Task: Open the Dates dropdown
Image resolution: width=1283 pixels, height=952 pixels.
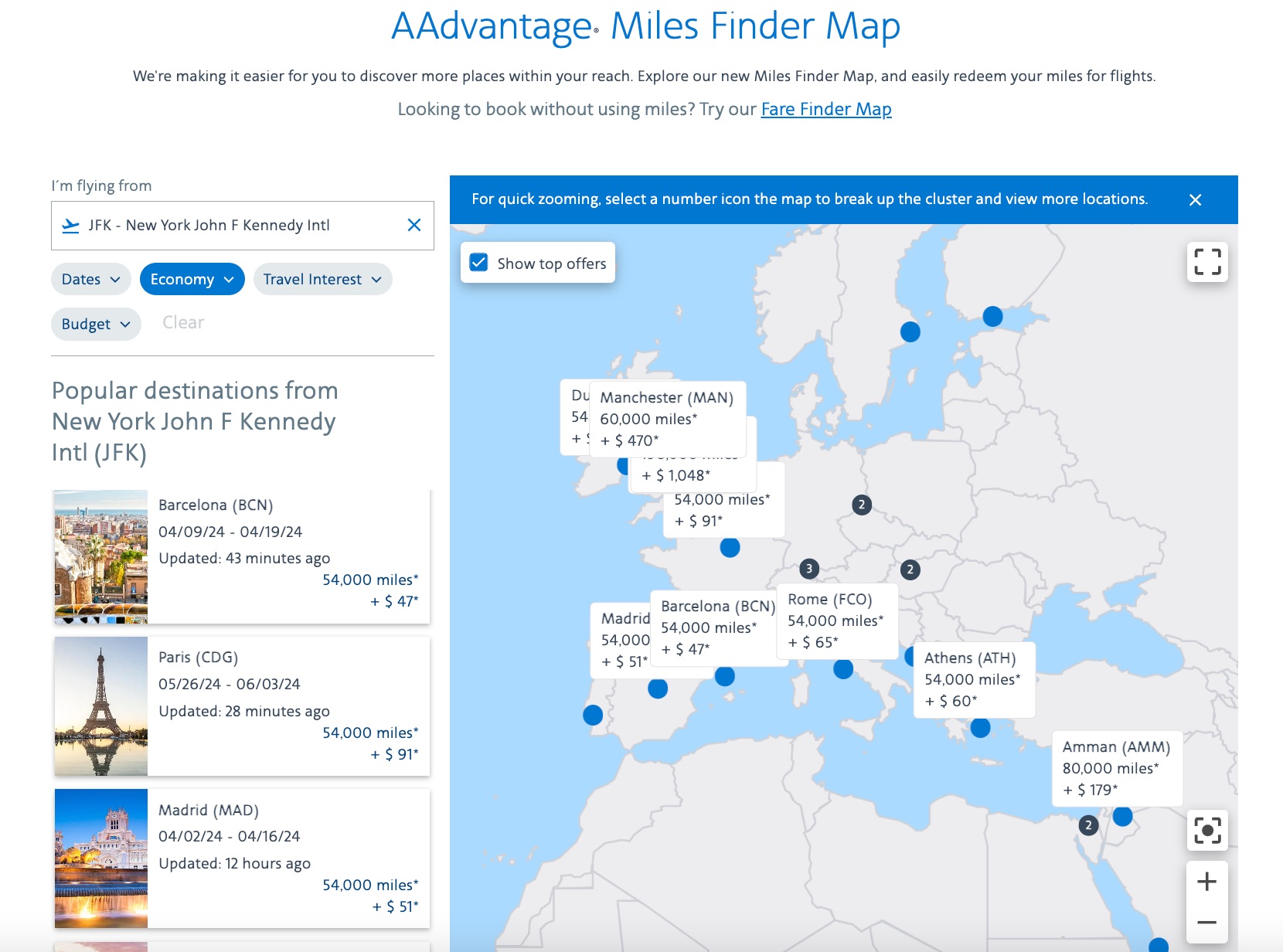Action: point(90,279)
